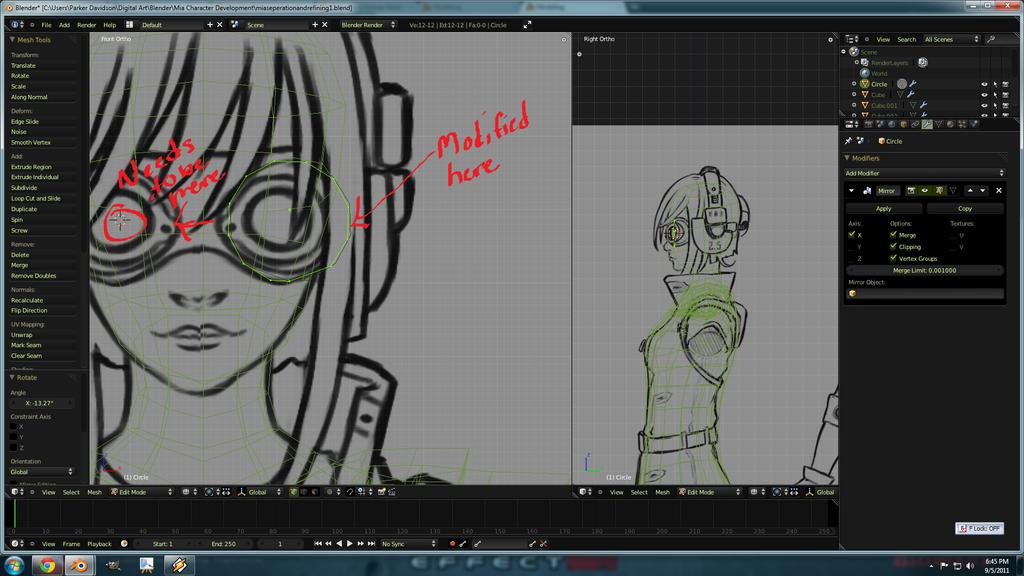Screen dimensions: 1024x576
Task: Enable the Z axis checkbox in Mirror
Action: click(x=852, y=259)
